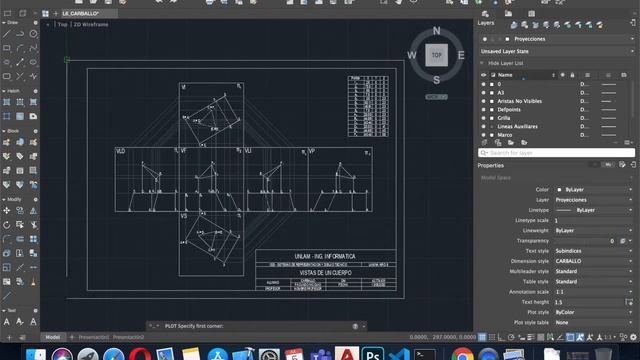Select the Copy tool in Modify
640x360 pixels.
pyautogui.click(x=20, y=211)
